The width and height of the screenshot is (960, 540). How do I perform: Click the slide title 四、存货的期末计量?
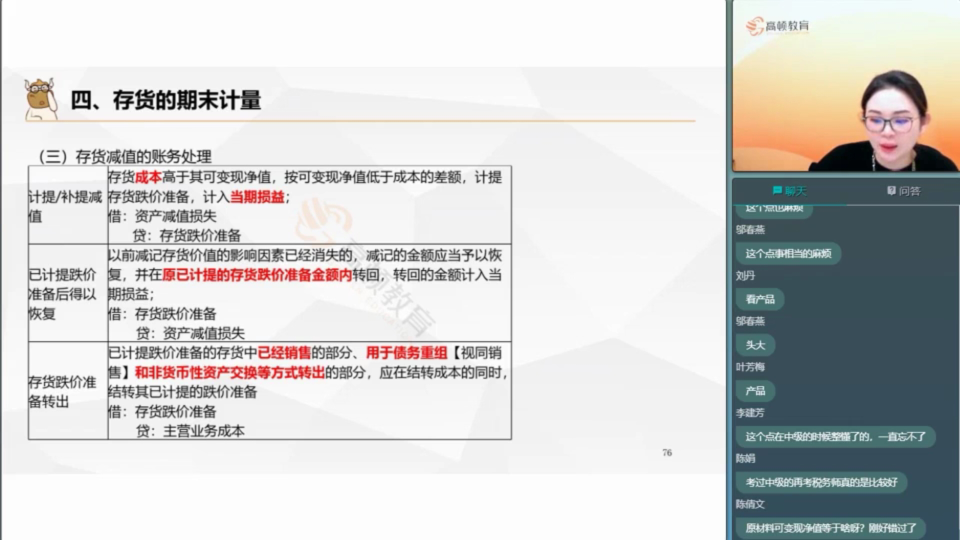coord(166,99)
